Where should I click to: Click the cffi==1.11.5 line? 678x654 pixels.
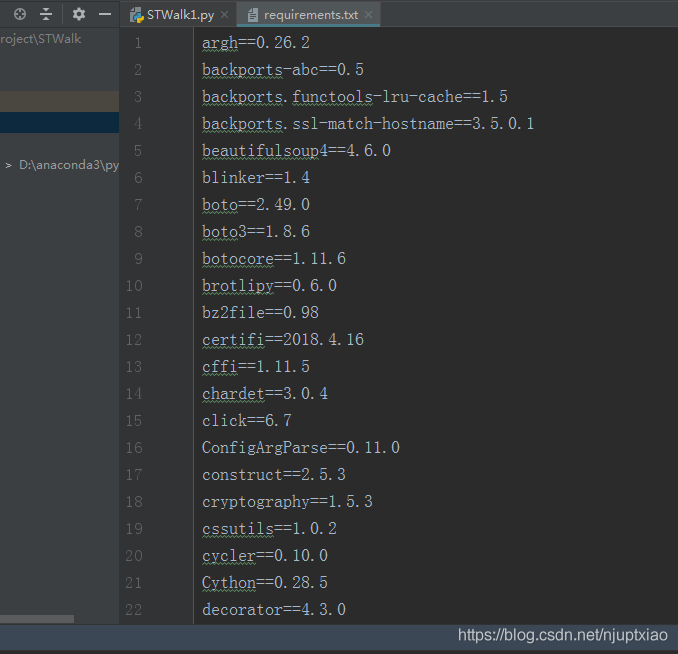click(256, 367)
